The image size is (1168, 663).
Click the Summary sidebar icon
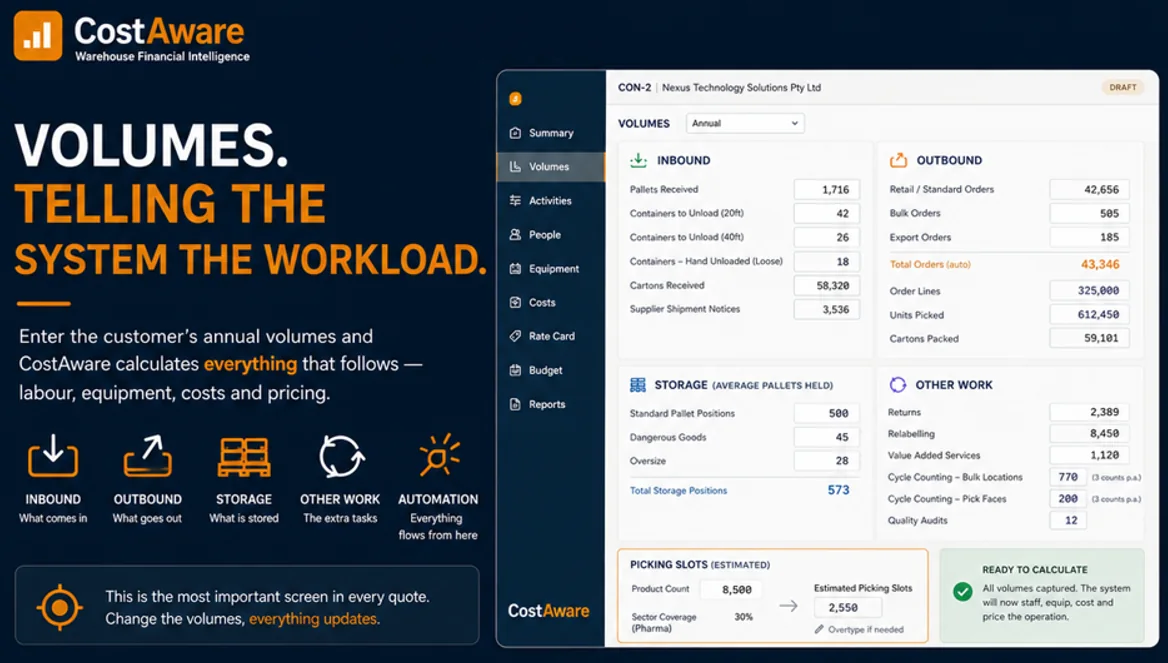pos(515,133)
